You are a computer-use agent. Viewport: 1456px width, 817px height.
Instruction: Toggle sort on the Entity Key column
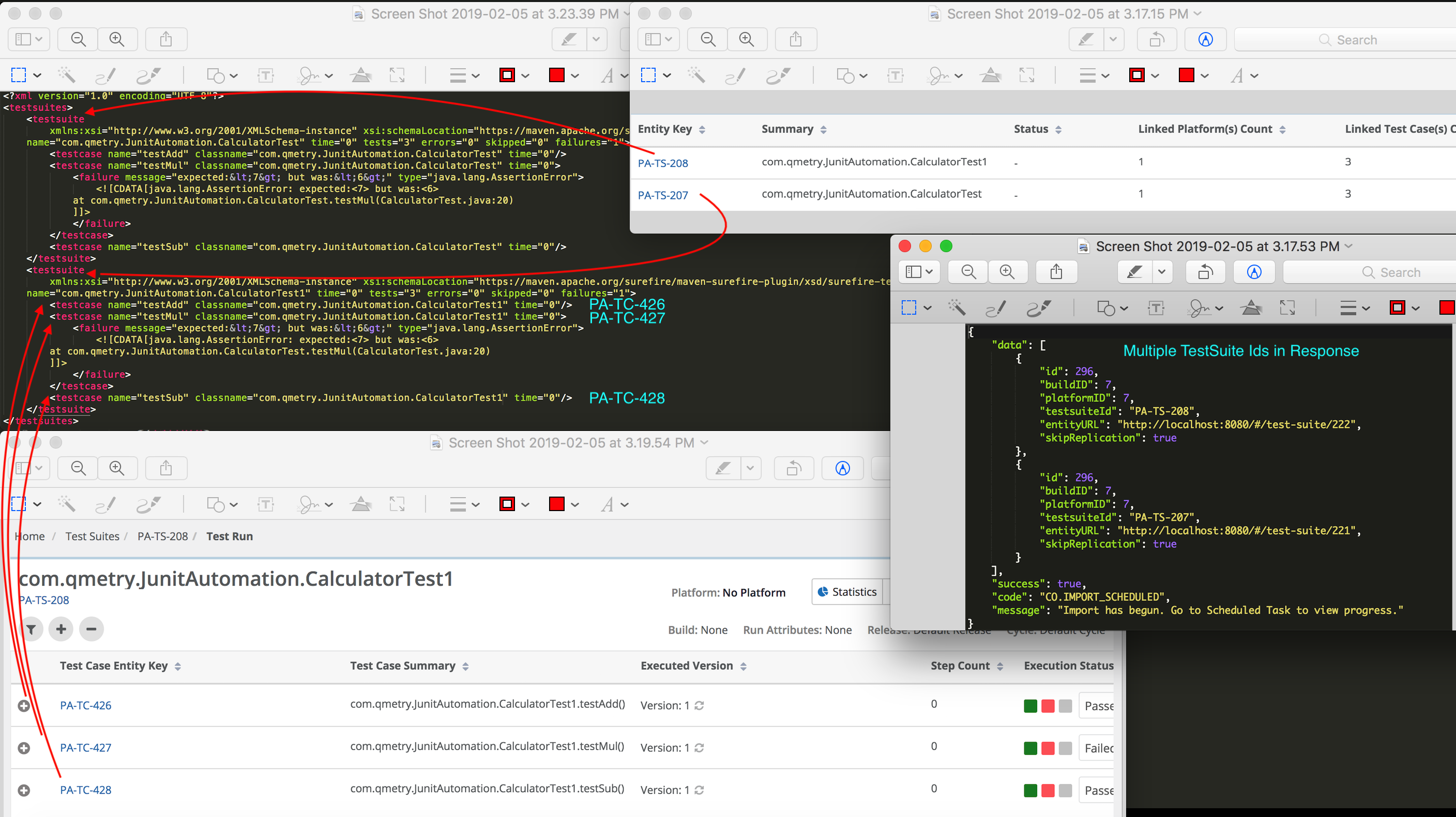702,129
